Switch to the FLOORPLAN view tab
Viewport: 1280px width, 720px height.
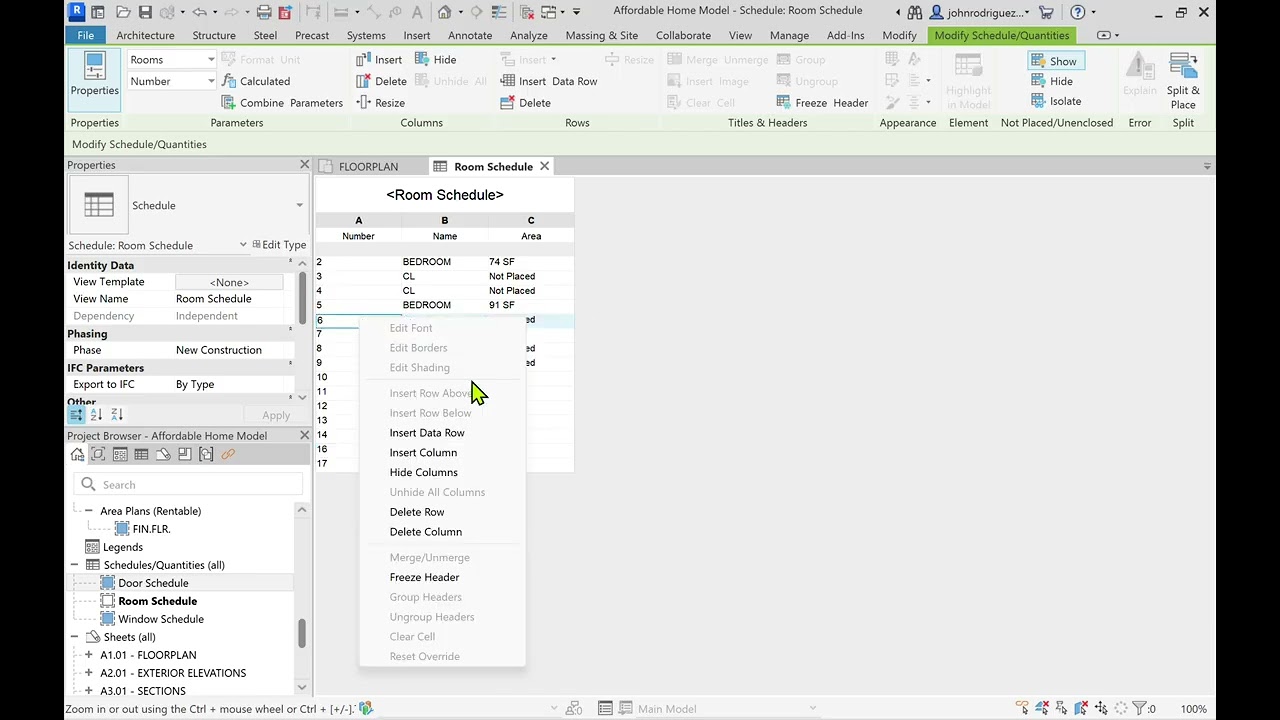(368, 166)
